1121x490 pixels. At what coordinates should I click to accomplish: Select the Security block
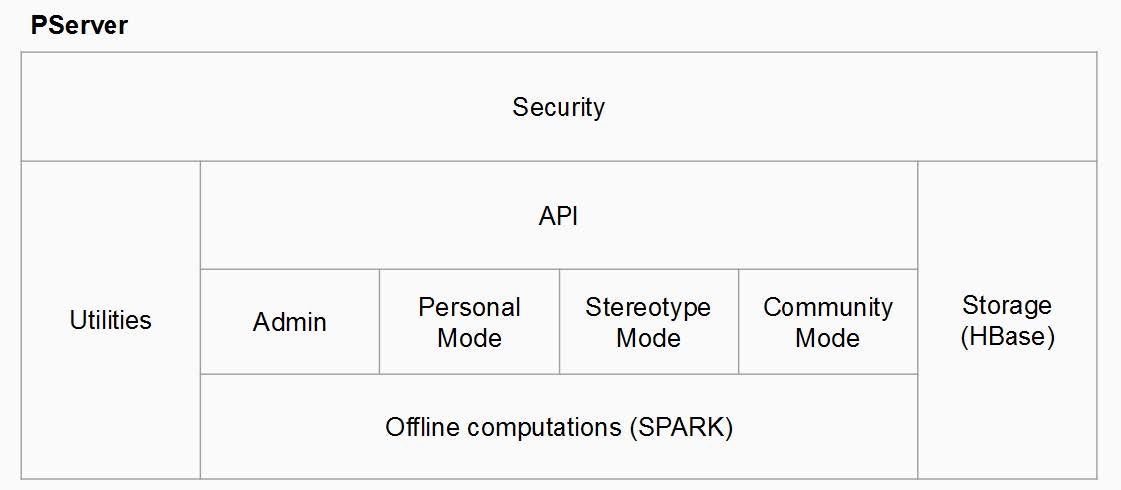coord(558,107)
